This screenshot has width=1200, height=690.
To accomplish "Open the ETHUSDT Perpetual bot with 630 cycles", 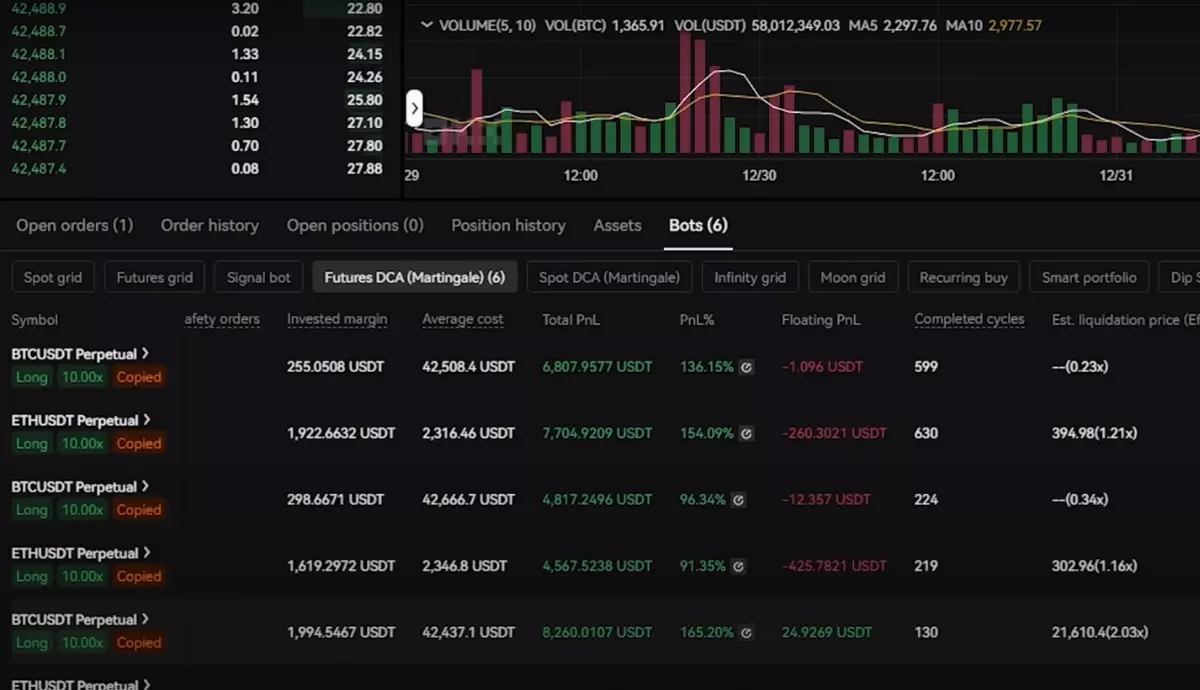I will point(81,420).
